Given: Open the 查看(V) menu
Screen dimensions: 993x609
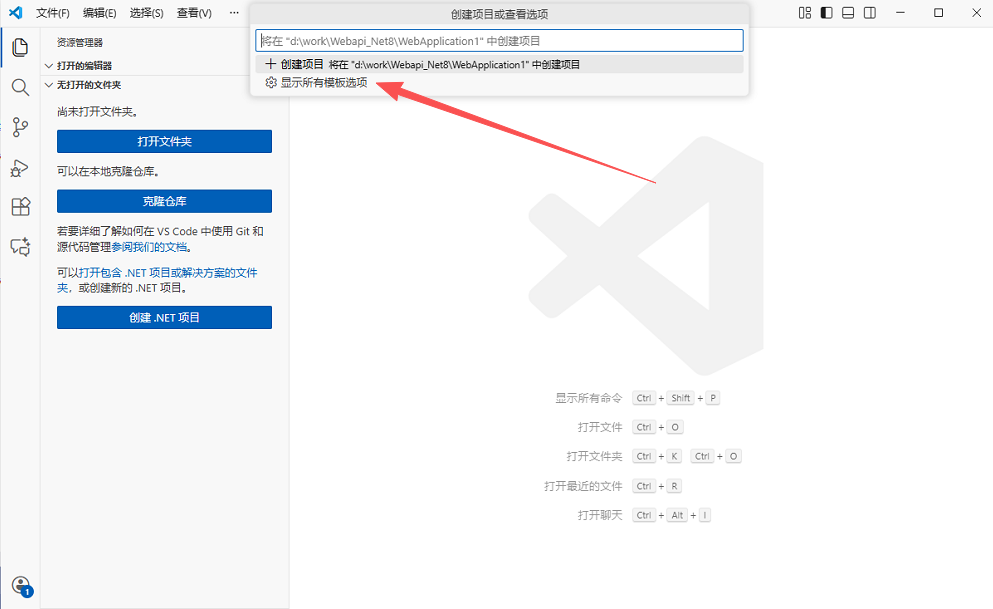Looking at the screenshot, I should pyautogui.click(x=194, y=13).
